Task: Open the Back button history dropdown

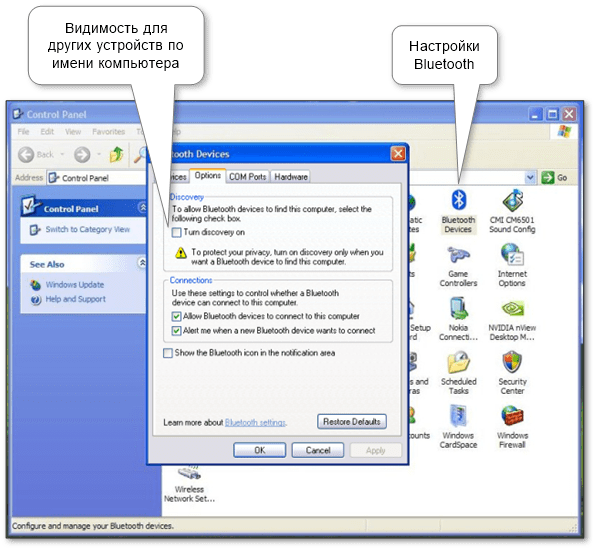Action: 62,155
